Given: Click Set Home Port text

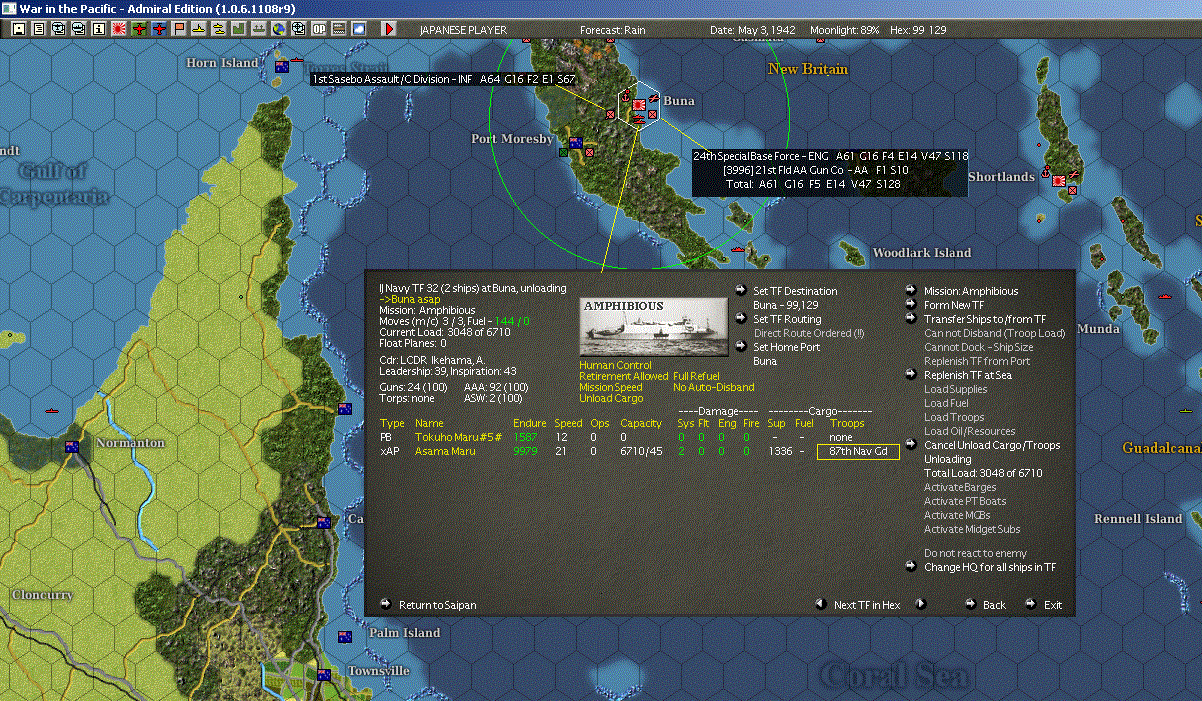Looking at the screenshot, I should click(786, 347).
